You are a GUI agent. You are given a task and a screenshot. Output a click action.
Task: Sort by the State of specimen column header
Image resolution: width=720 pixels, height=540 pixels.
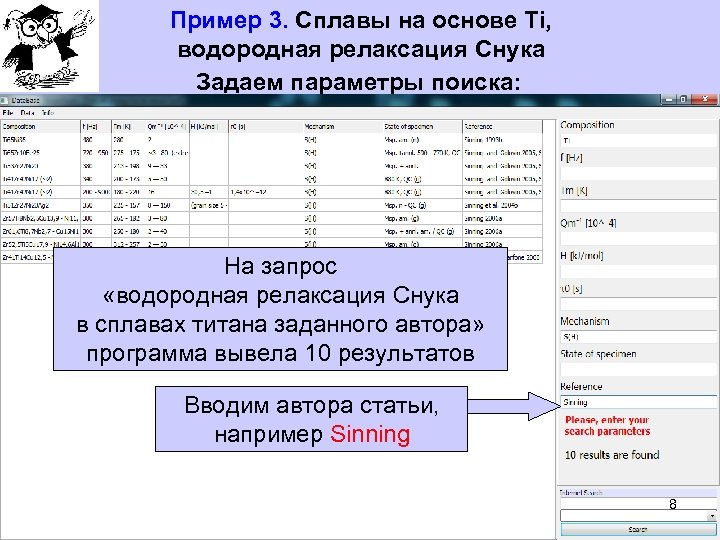click(422, 126)
